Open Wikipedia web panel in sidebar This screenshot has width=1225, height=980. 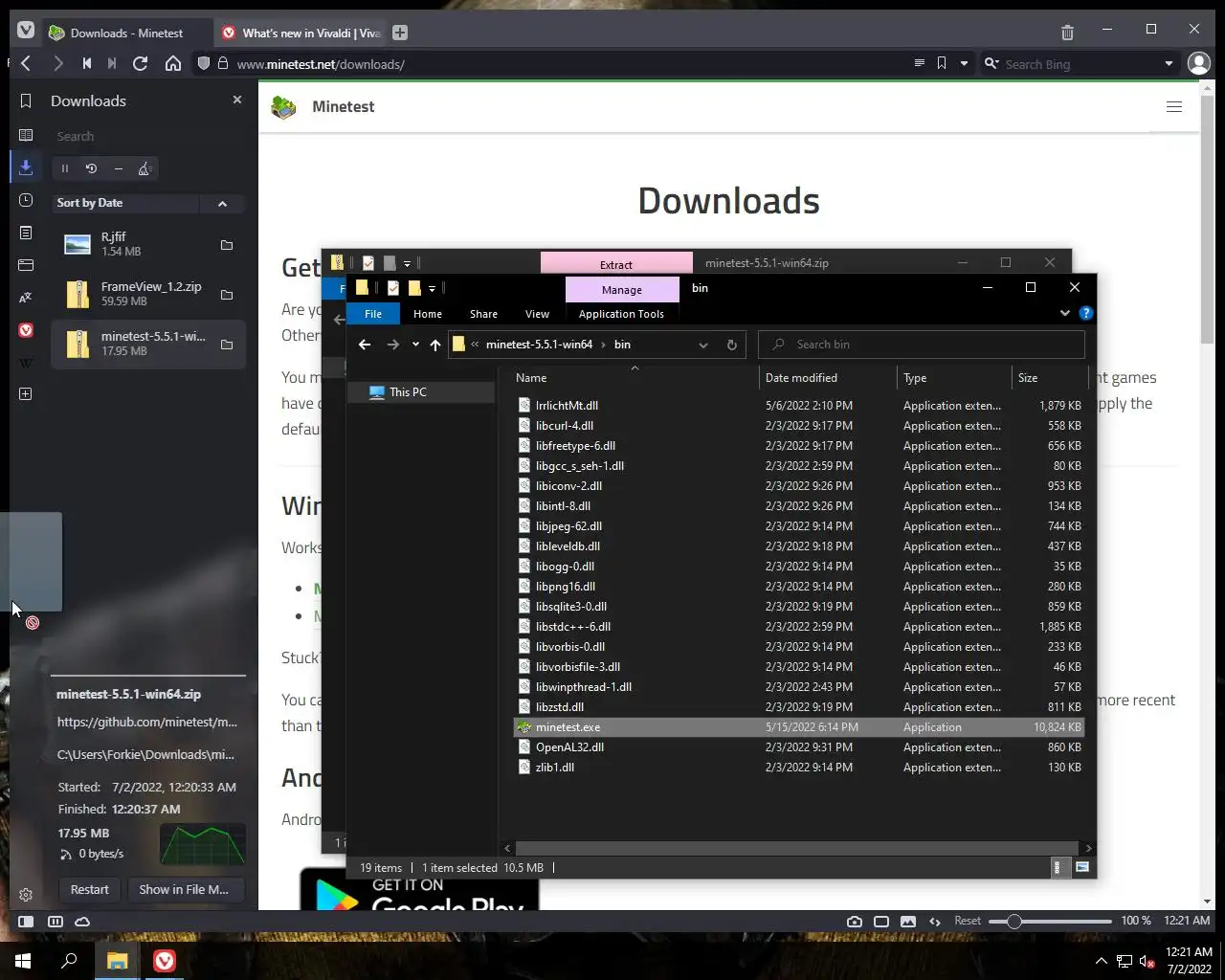(26, 363)
